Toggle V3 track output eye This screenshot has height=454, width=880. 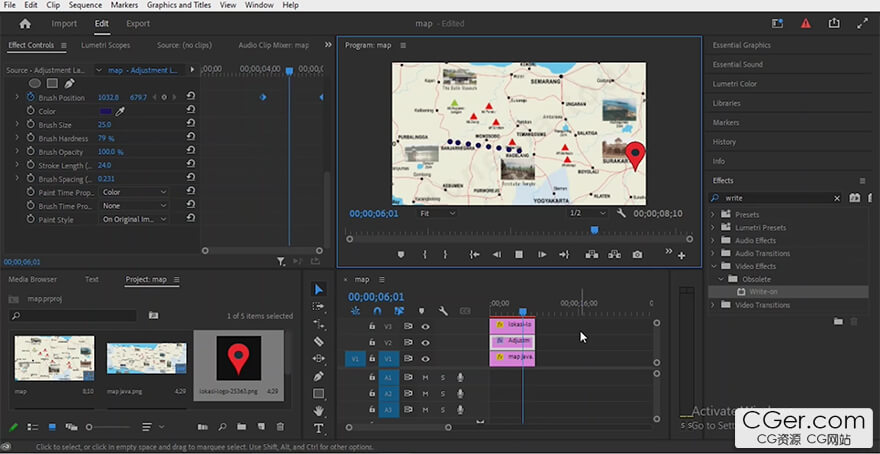[x=426, y=326]
